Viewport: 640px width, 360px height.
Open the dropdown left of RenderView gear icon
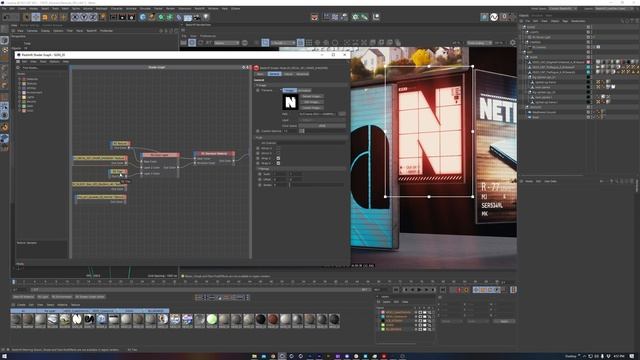(x=479, y=42)
